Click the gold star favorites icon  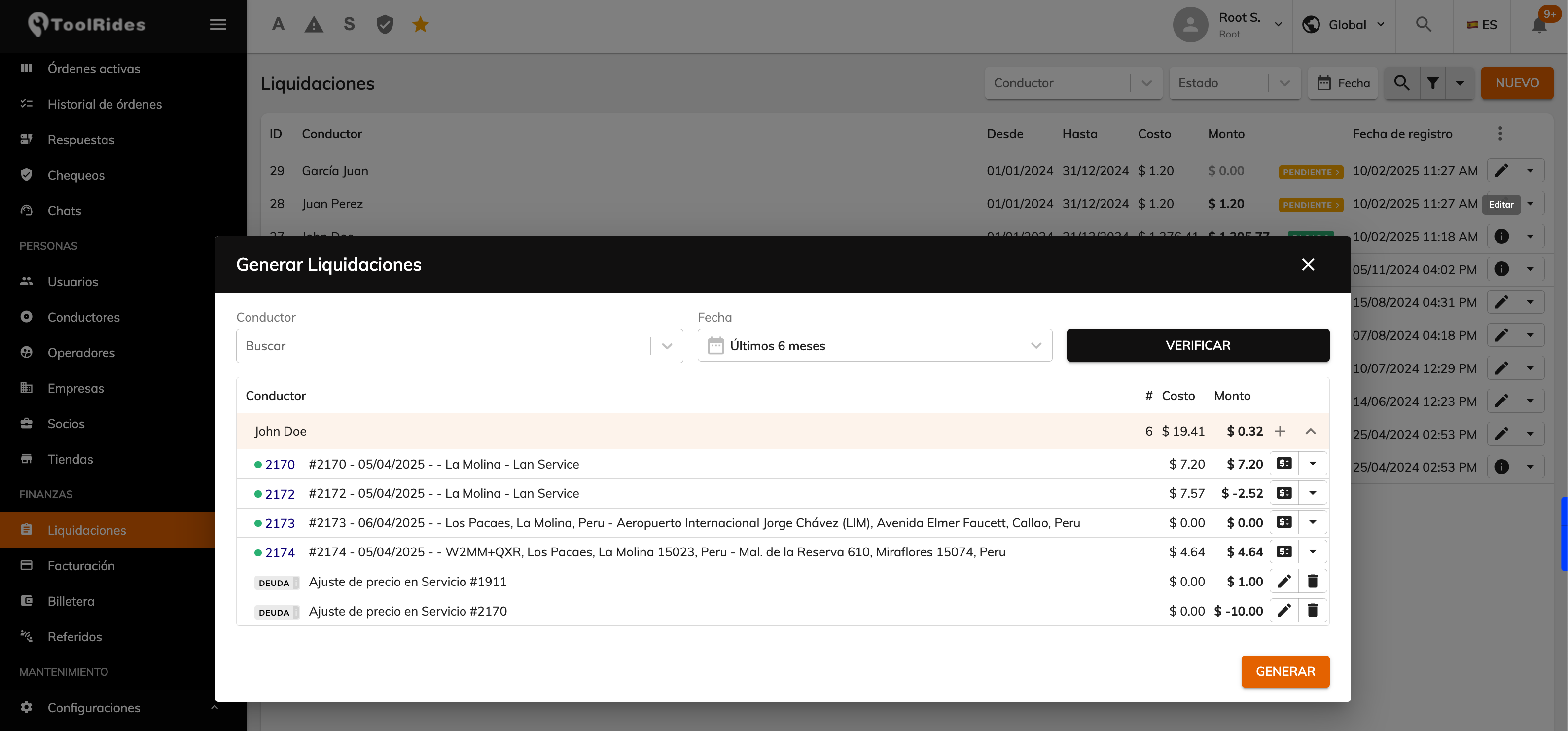tap(420, 24)
